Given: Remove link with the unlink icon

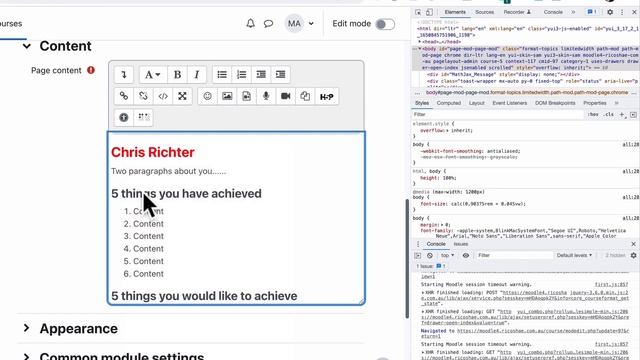Looking at the screenshot, I should pos(143,96).
